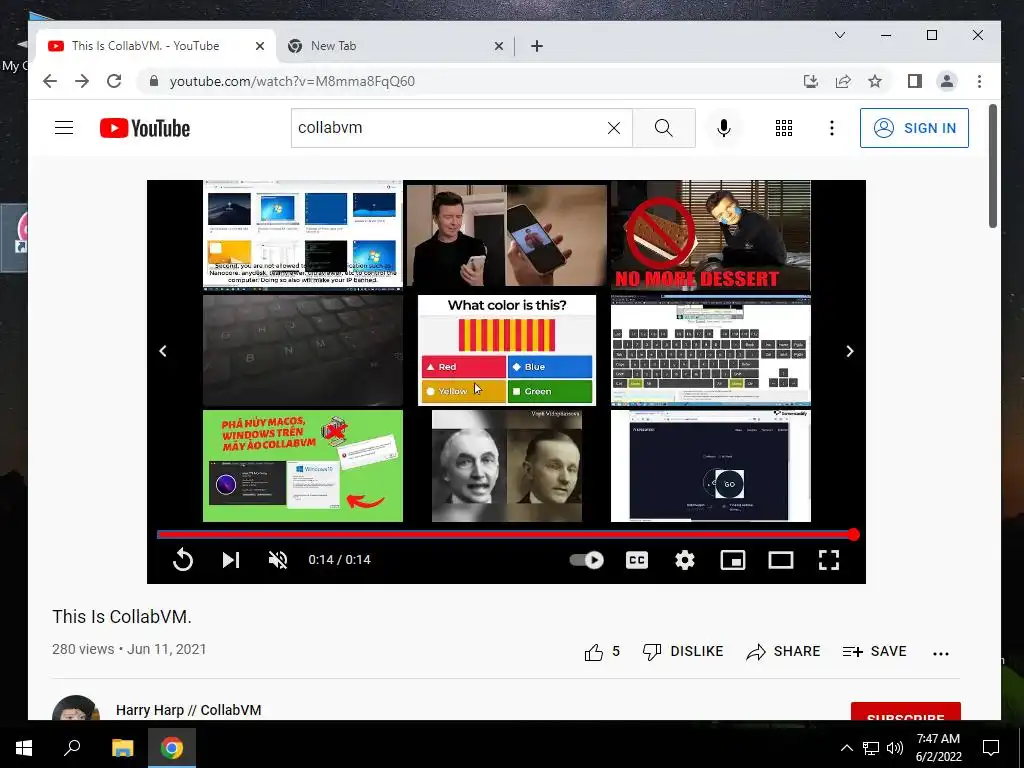Clear the search box text
The image size is (1024, 768).
click(613, 128)
